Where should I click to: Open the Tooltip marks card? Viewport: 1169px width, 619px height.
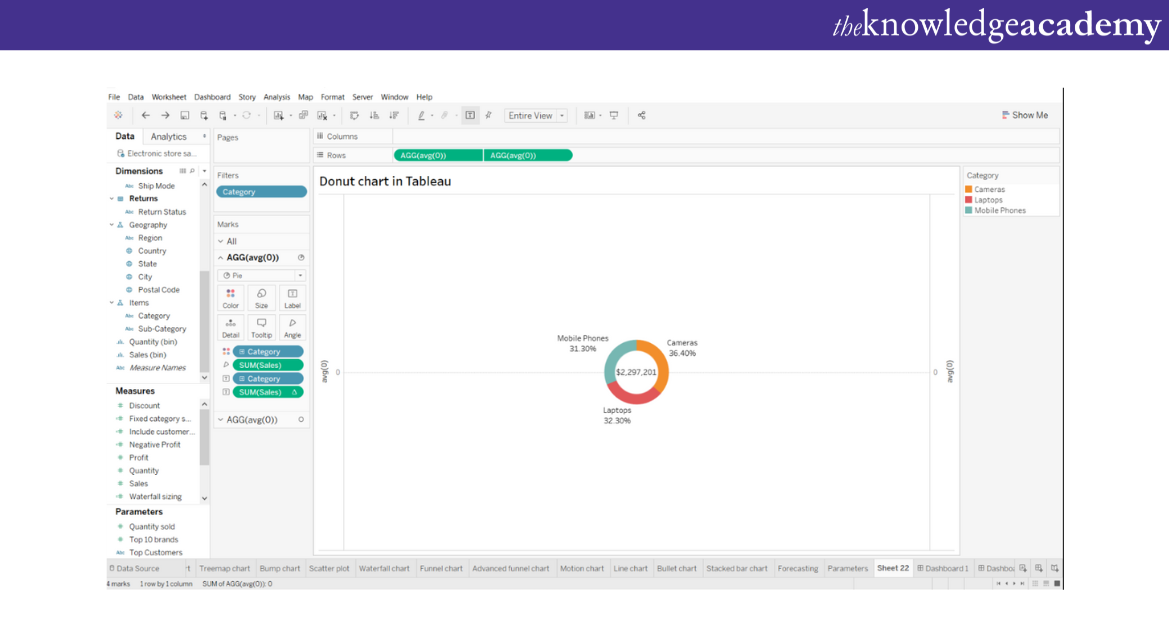[261, 327]
